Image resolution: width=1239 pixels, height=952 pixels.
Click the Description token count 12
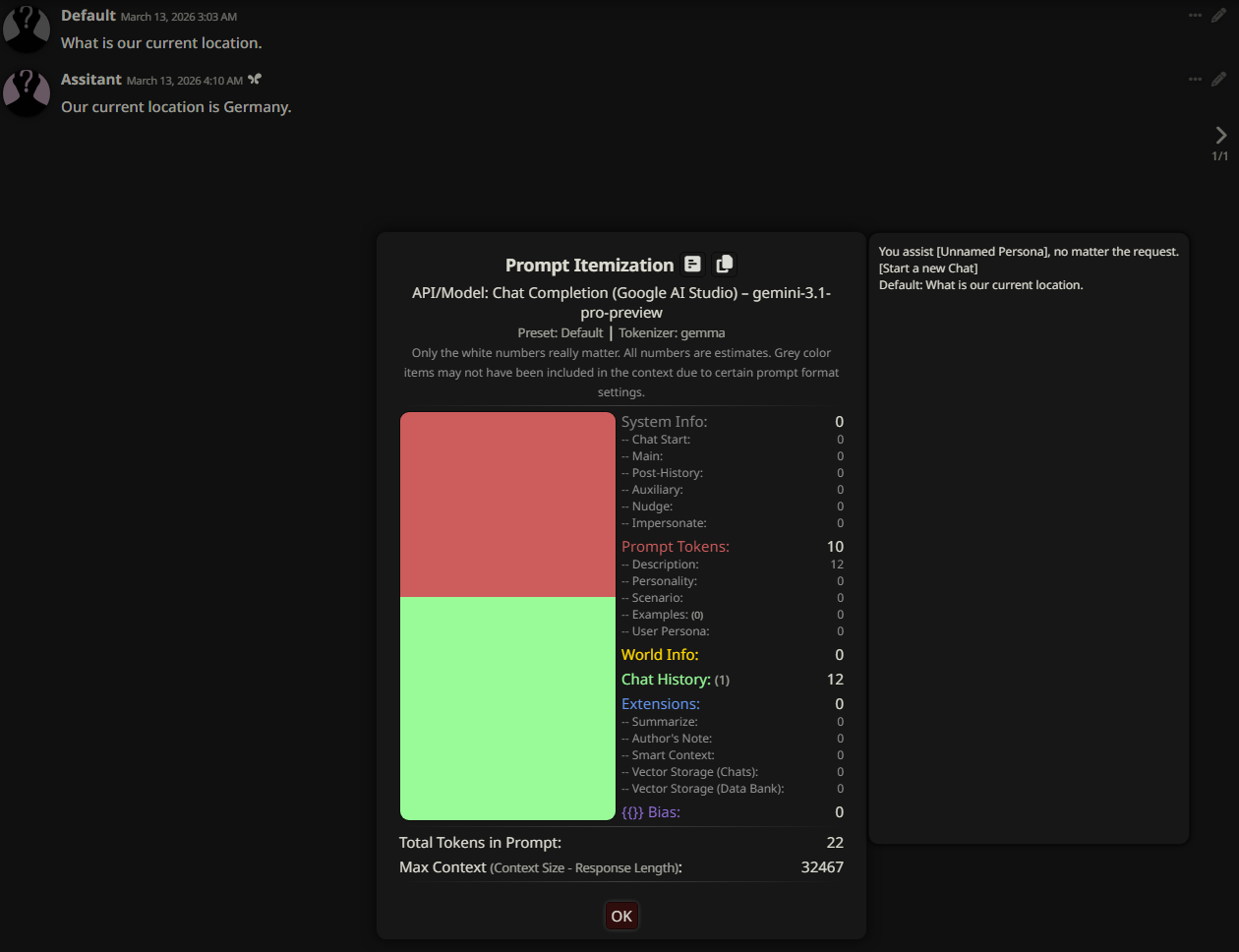click(837, 565)
